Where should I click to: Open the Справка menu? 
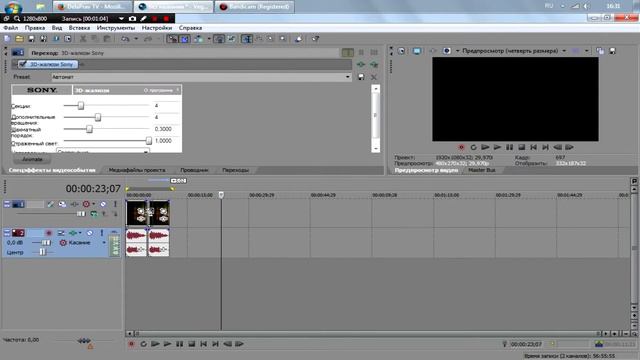point(190,28)
